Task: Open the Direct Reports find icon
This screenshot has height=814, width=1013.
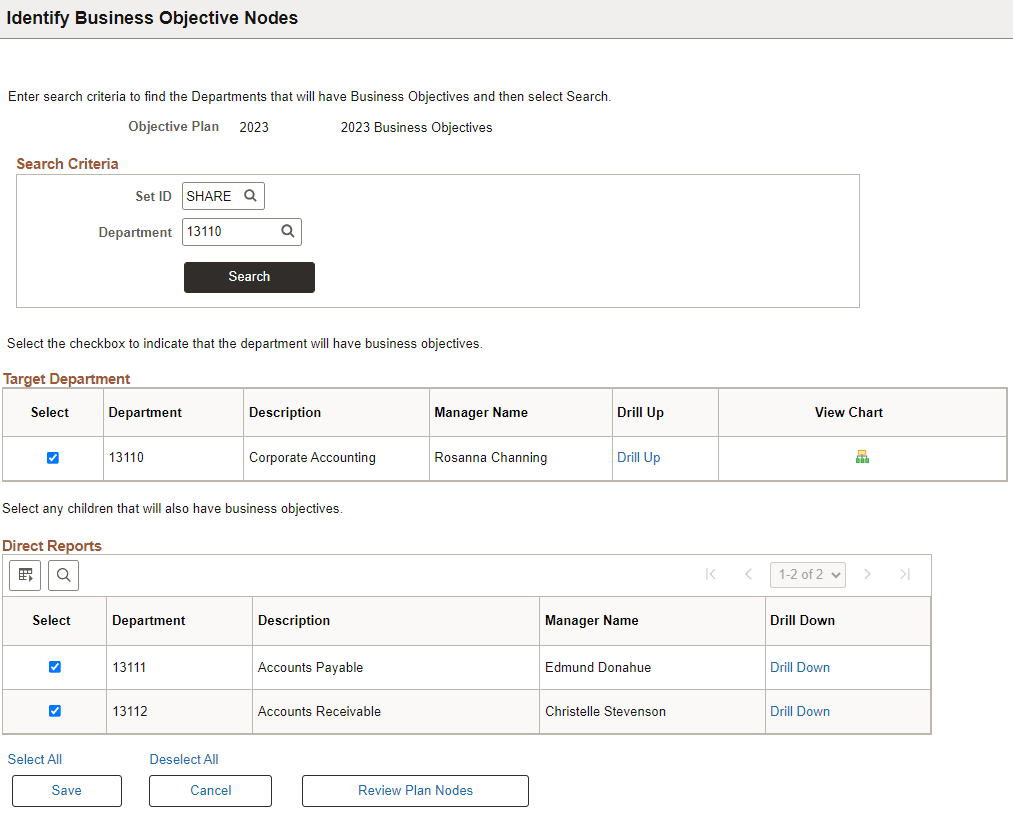Action: [63, 575]
